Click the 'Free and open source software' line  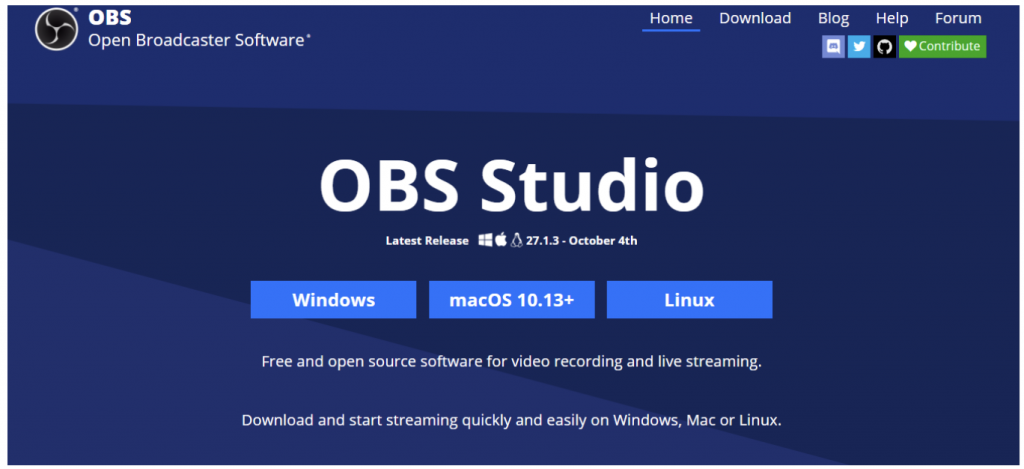tap(511, 361)
